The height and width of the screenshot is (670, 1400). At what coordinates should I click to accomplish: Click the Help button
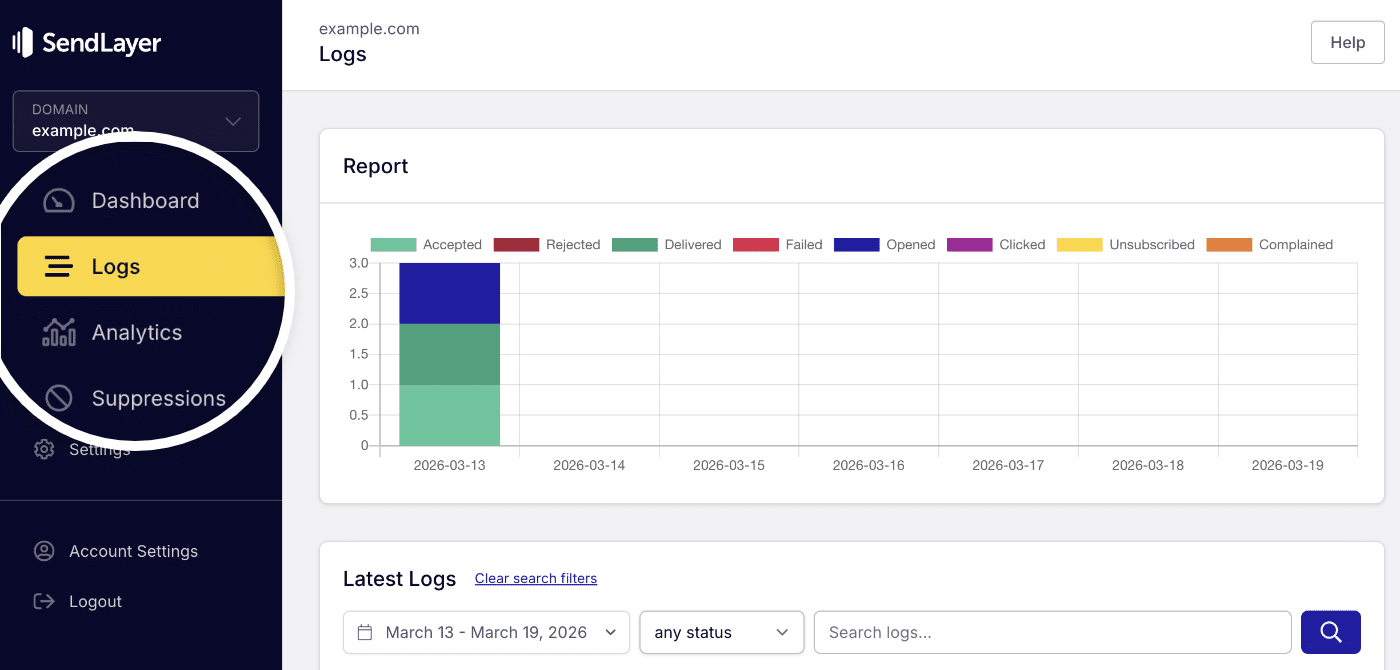[x=1347, y=43]
